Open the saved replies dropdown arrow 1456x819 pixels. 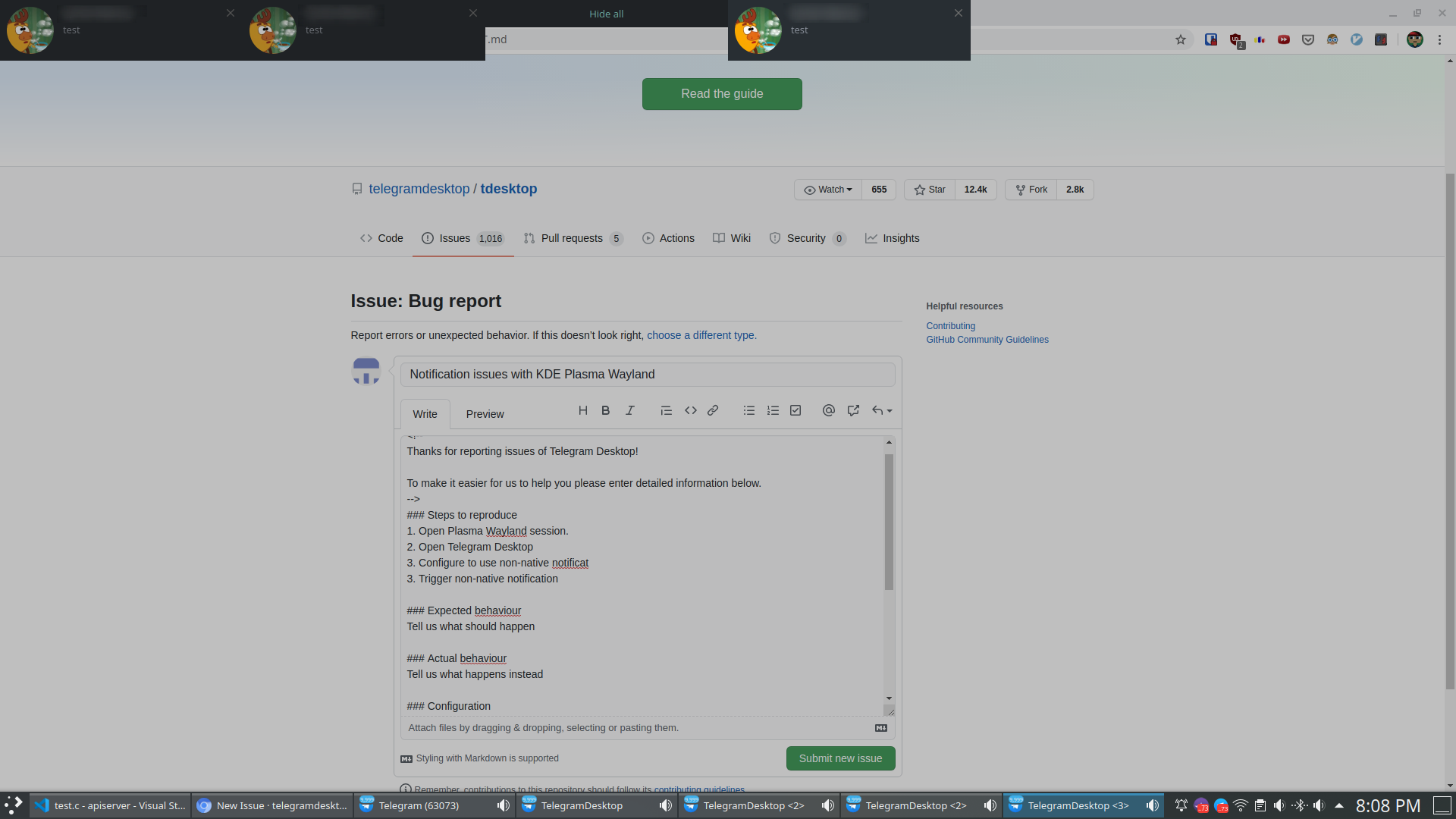point(887,410)
